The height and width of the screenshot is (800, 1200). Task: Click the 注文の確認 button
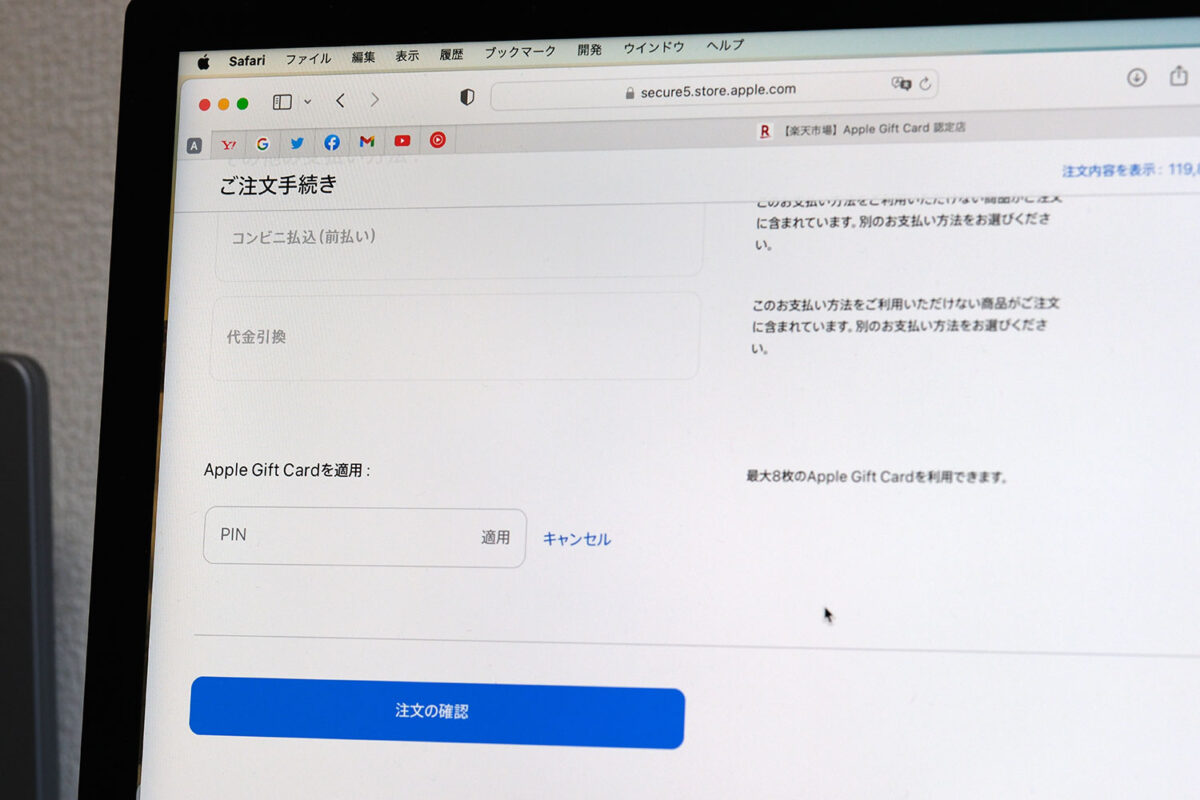pos(437,712)
